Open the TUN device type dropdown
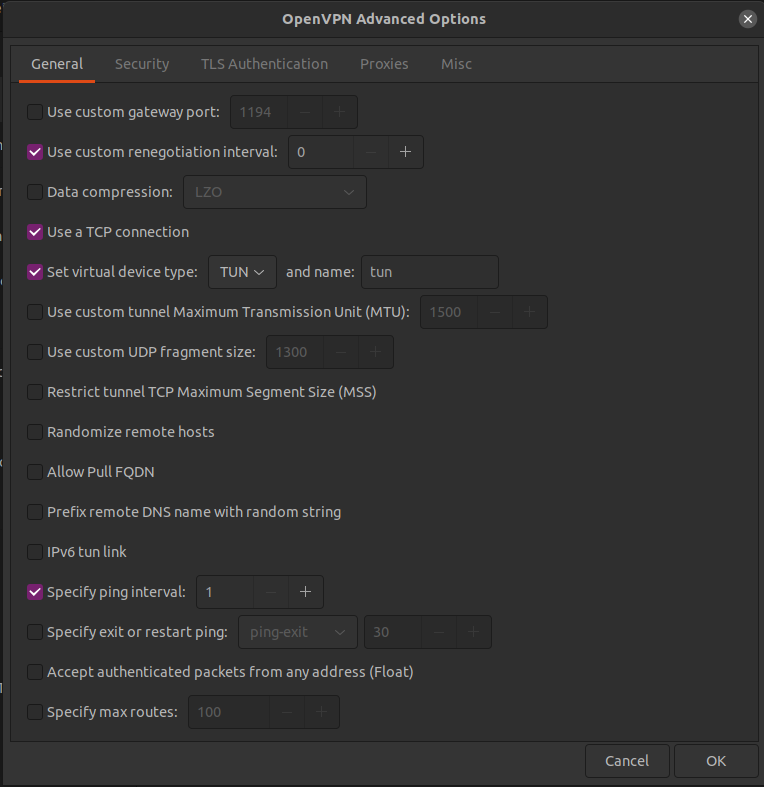Image resolution: width=764 pixels, height=787 pixels. (x=242, y=272)
